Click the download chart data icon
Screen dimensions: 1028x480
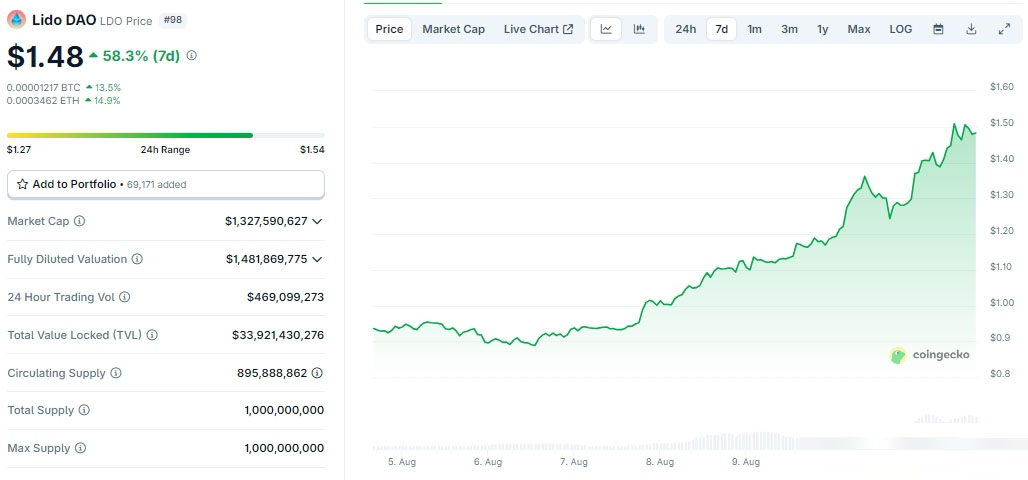click(x=971, y=29)
